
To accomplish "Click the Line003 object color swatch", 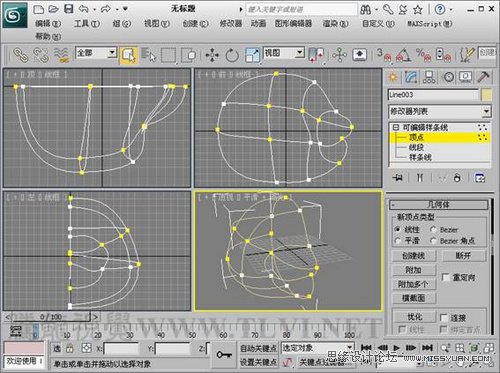I will (487, 95).
